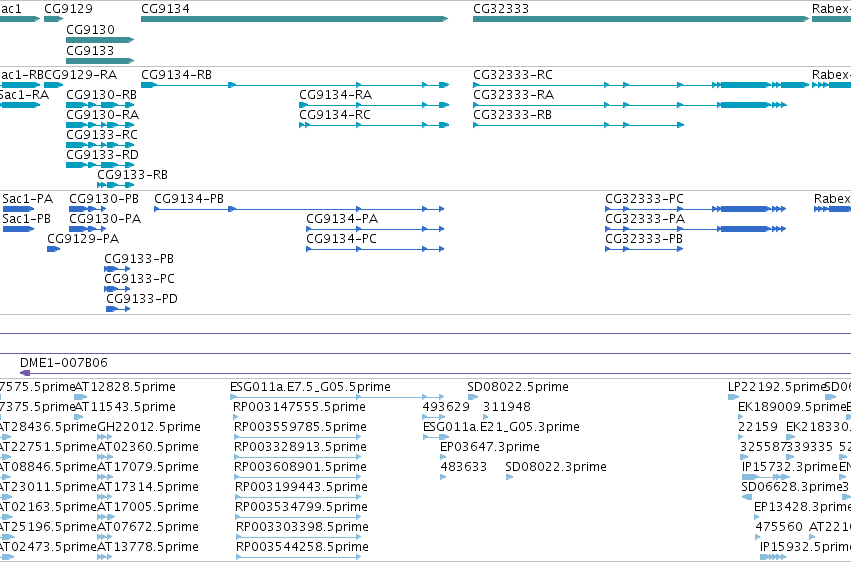Viewport: 851px width, 562px height.
Task: Select EST IP15932.5prime
Action: [x=805, y=548]
